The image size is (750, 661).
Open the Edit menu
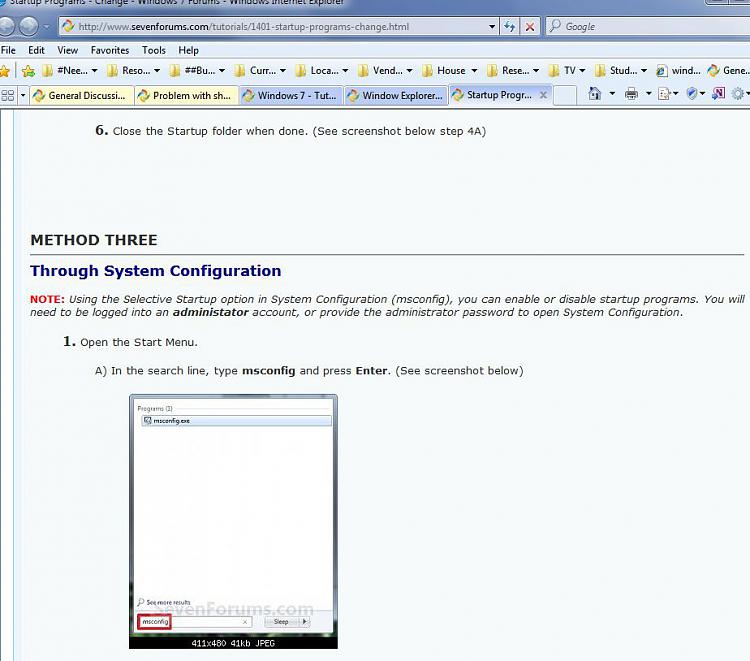click(36, 50)
